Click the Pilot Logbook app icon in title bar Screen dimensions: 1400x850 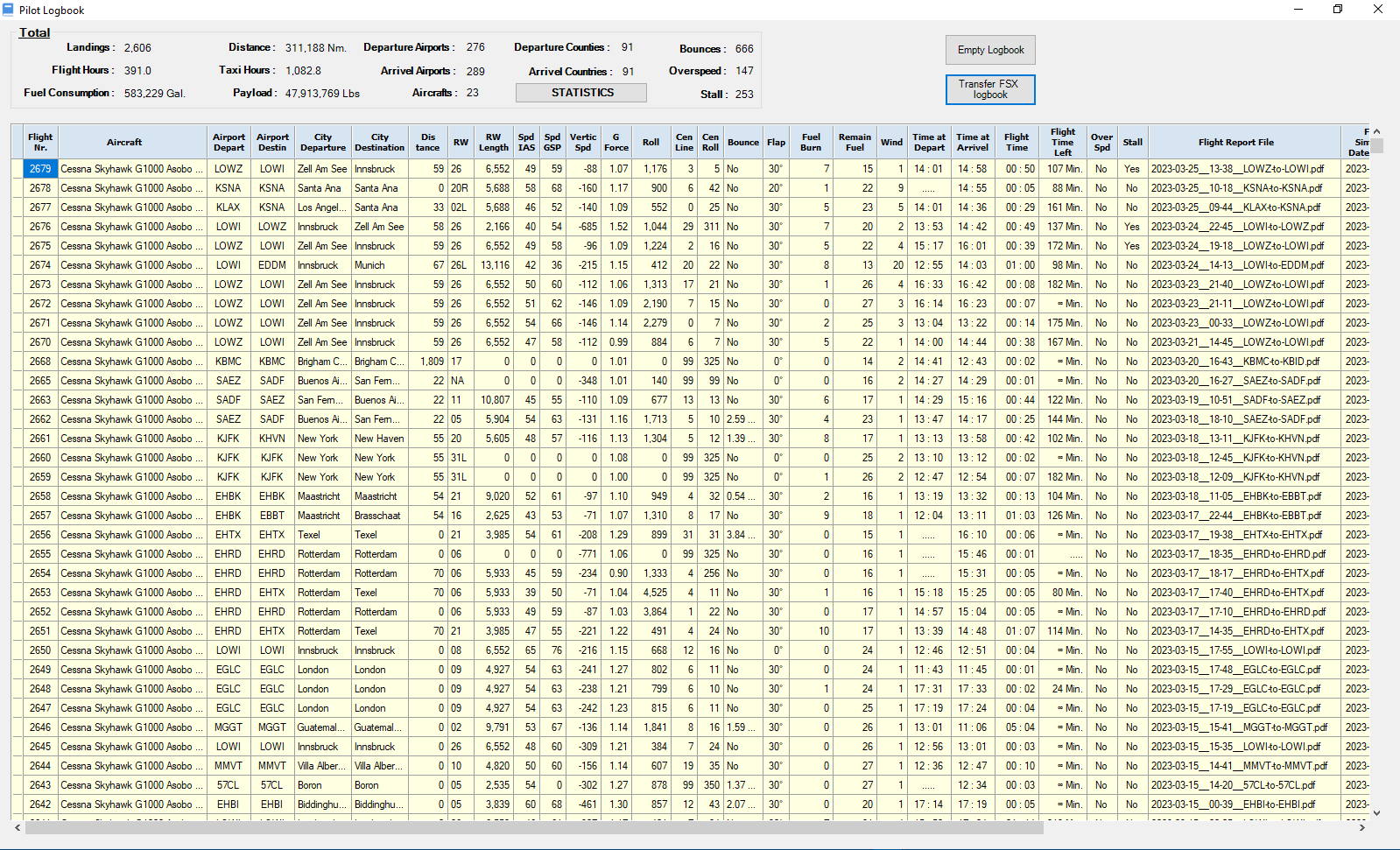point(8,10)
